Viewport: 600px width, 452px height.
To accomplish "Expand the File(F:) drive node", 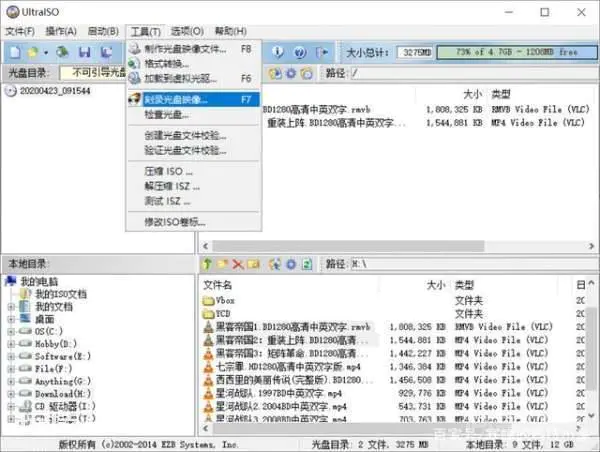I will point(11,369).
